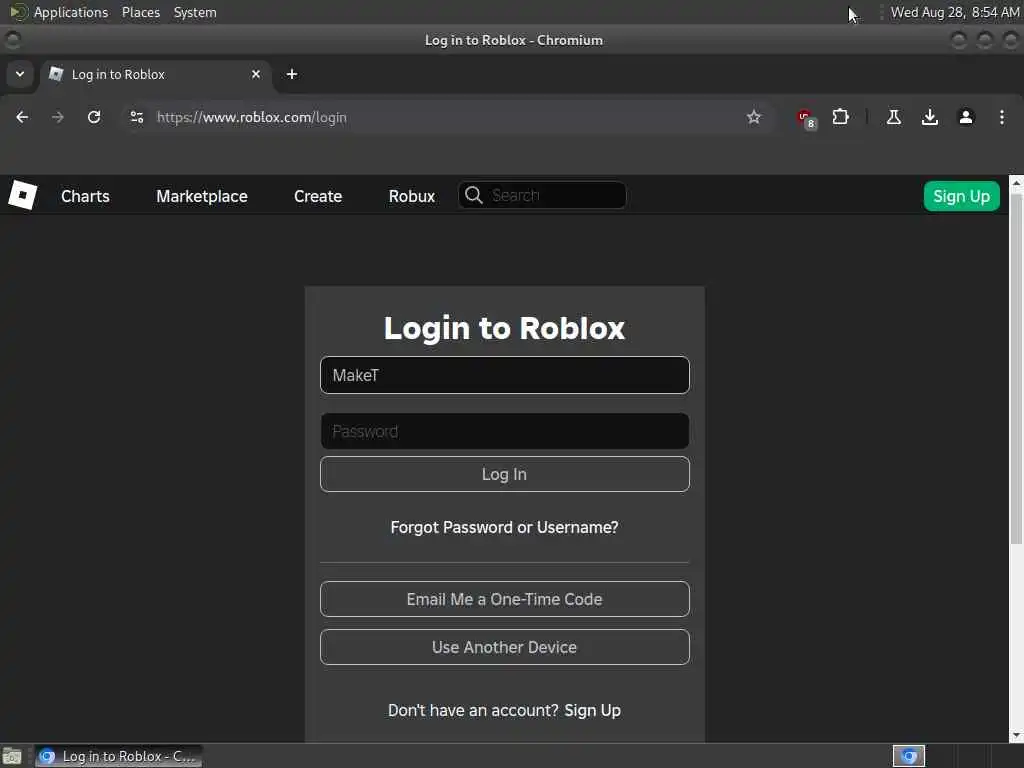Click the Password field
This screenshot has width=1024, height=768.
(505, 431)
